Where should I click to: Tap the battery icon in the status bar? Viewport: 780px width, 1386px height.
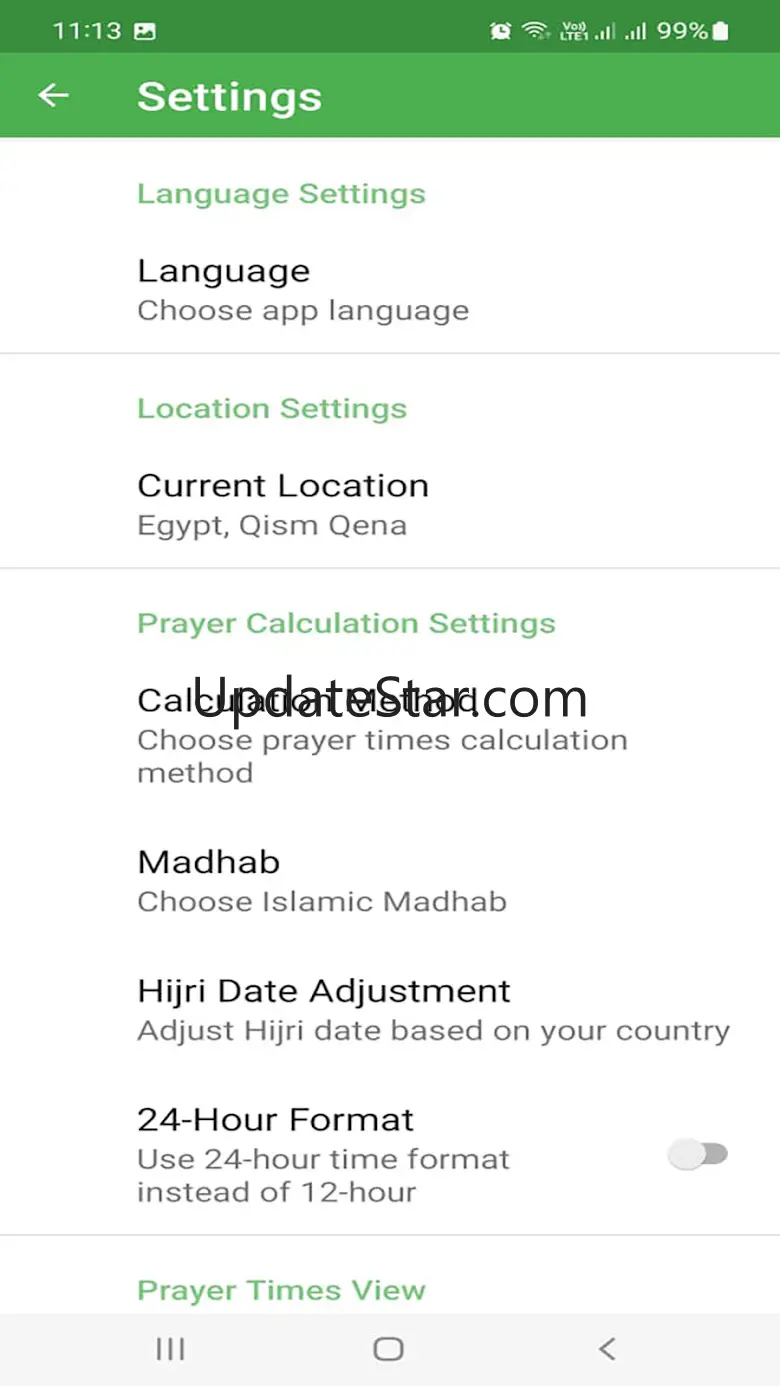tap(720, 31)
